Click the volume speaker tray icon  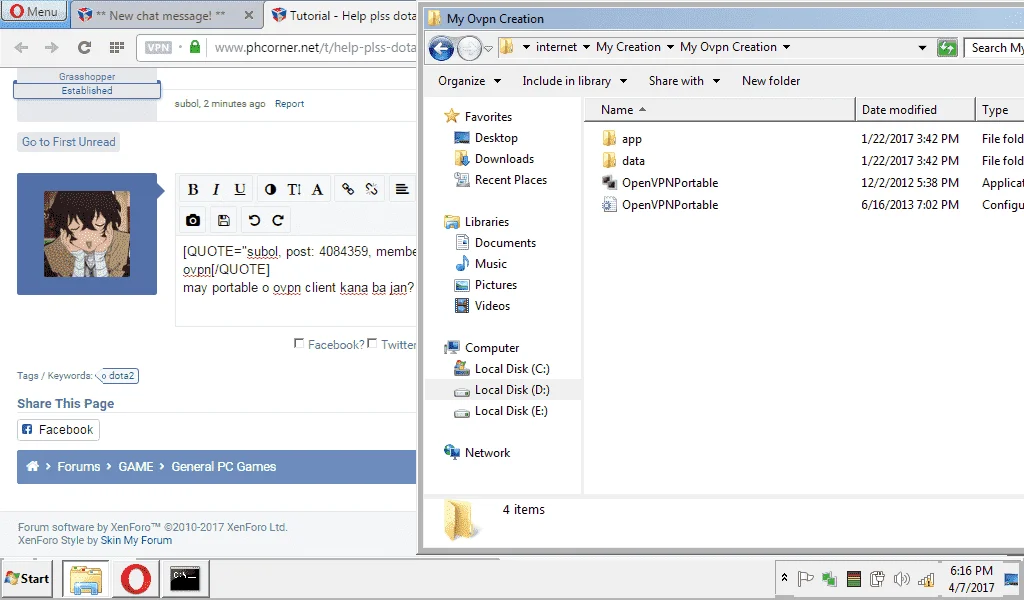901,578
